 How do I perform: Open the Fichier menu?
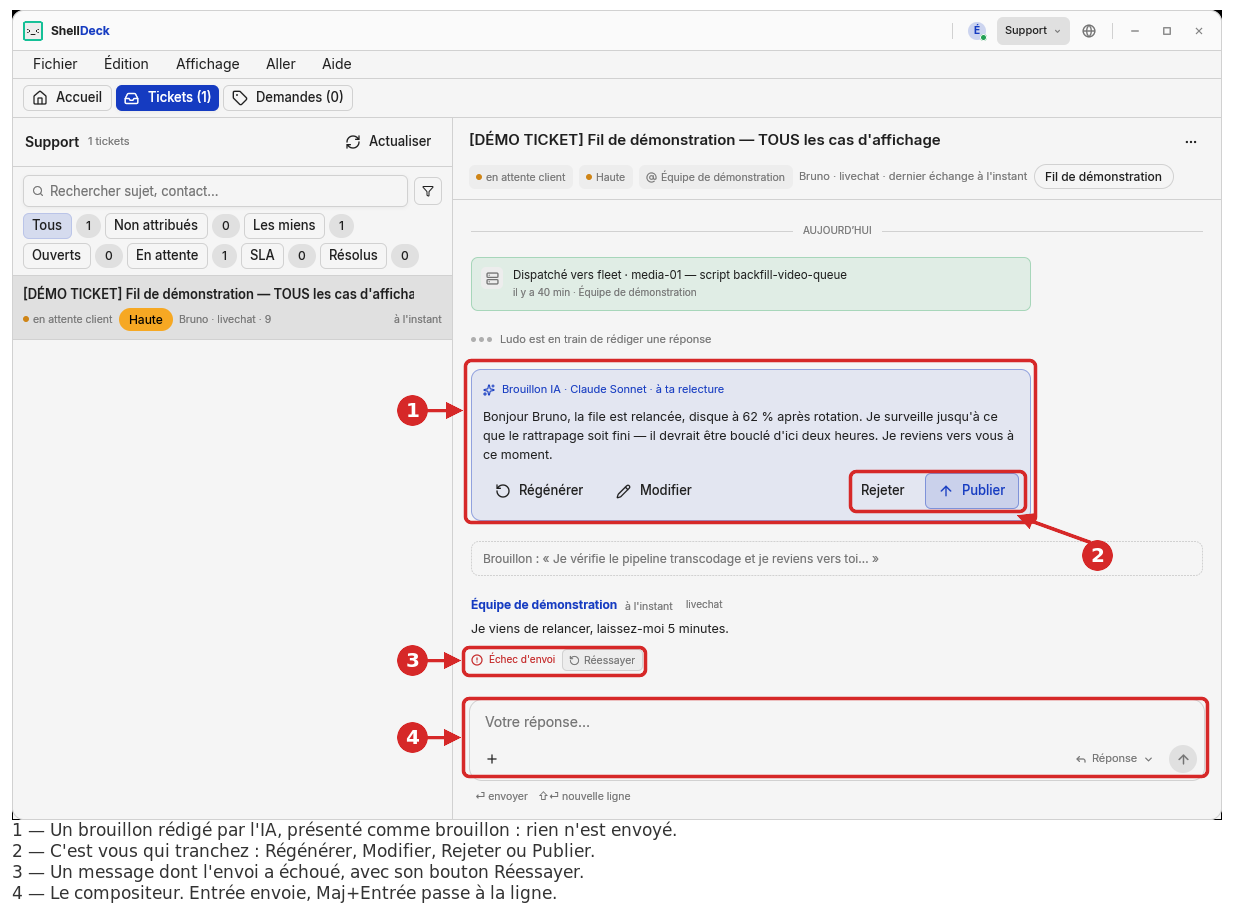[x=55, y=64]
